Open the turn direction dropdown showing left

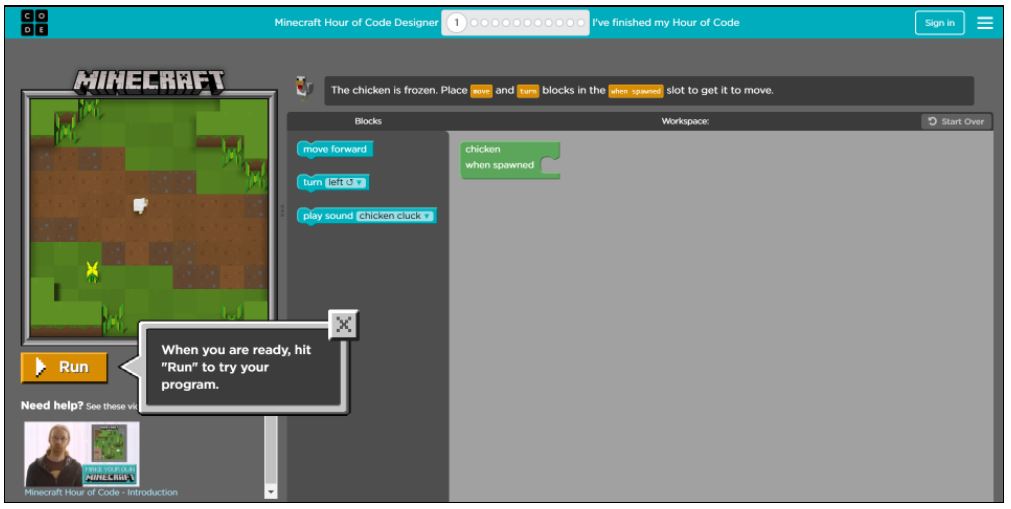coord(346,183)
